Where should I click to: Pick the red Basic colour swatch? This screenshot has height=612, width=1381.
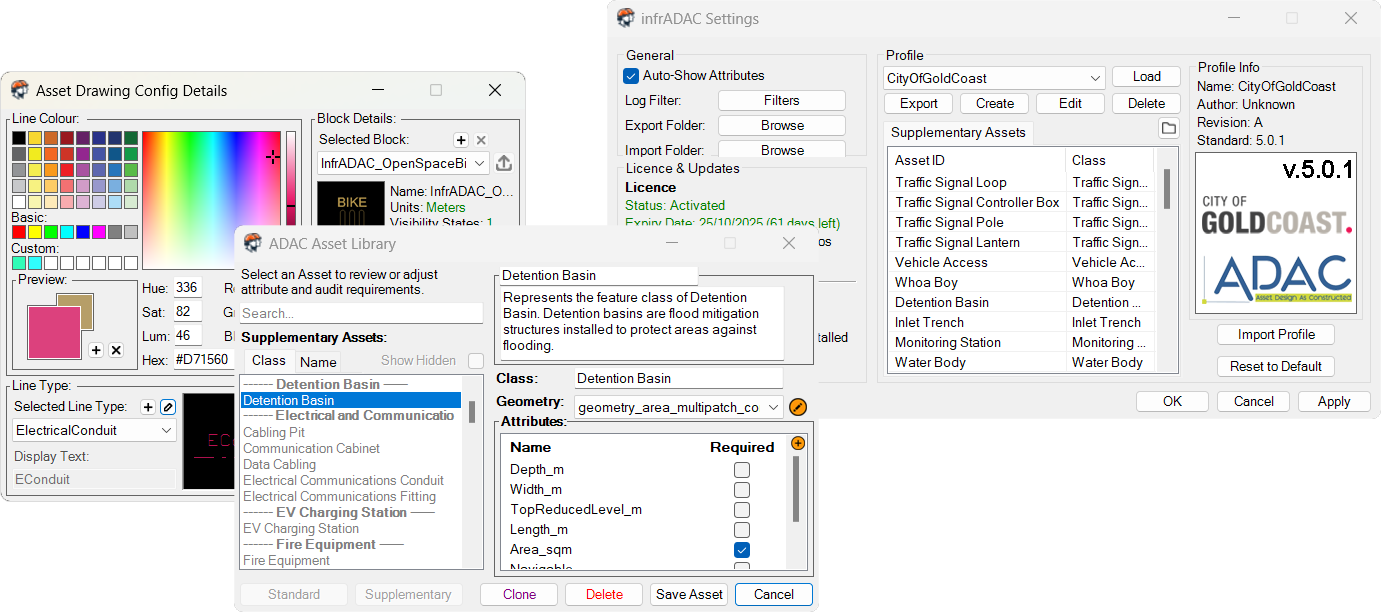[19, 232]
